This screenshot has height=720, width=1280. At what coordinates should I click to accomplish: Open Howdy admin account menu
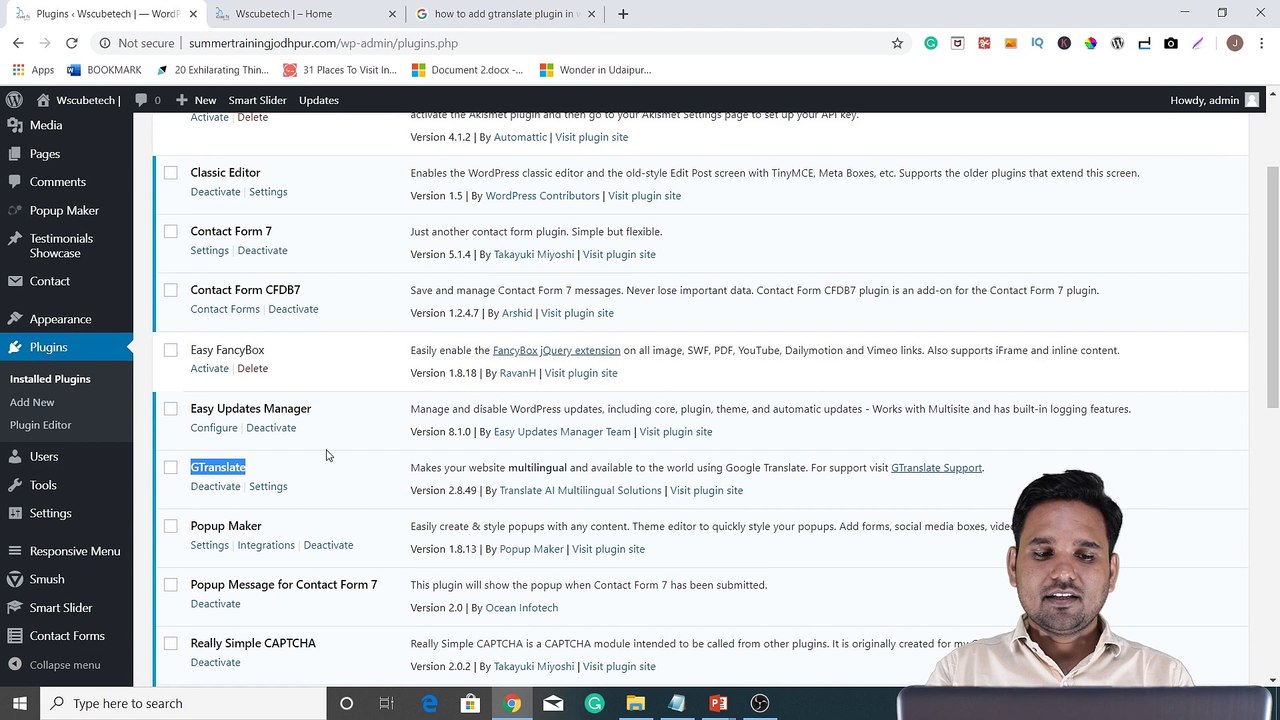point(1214,100)
